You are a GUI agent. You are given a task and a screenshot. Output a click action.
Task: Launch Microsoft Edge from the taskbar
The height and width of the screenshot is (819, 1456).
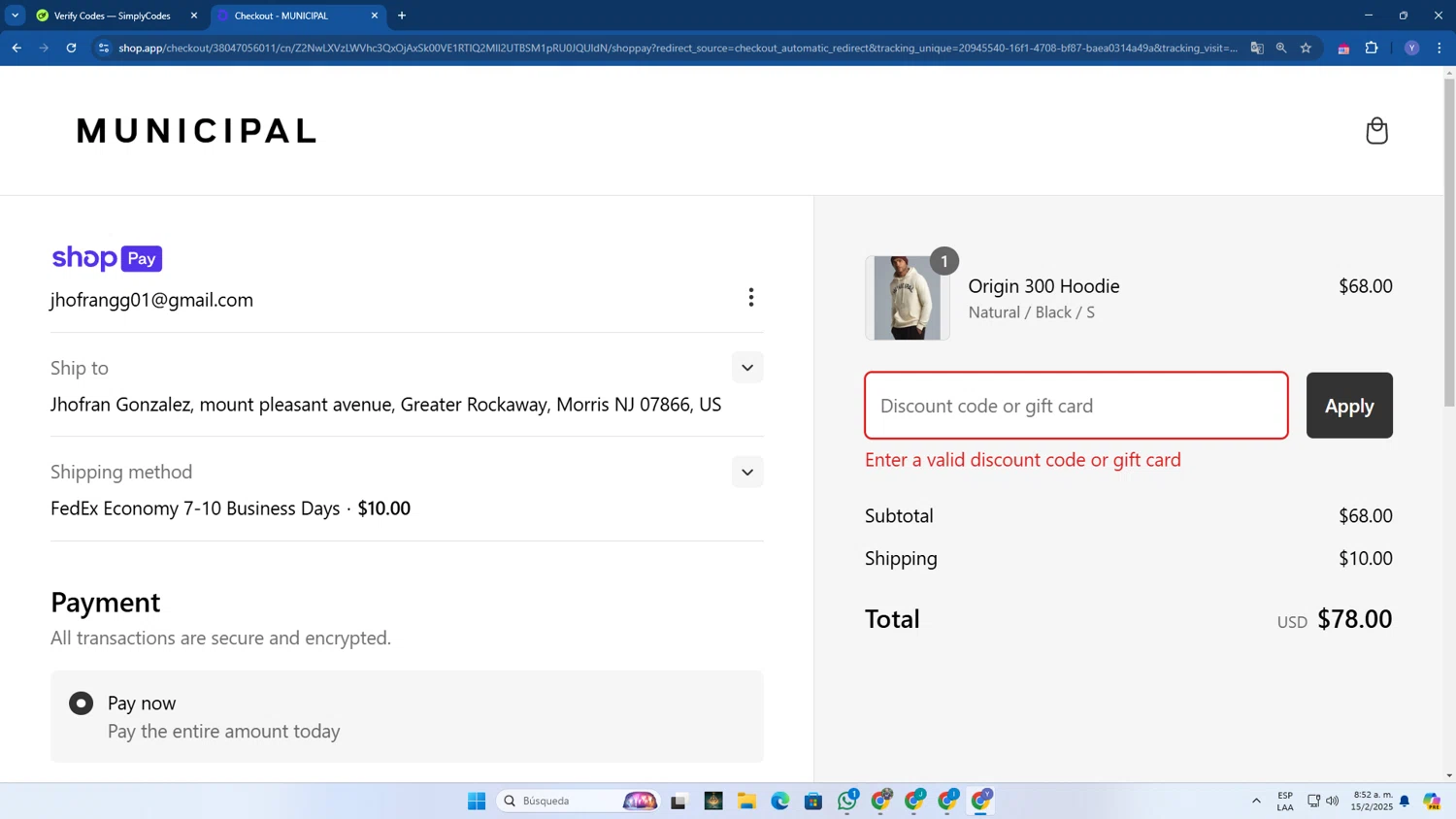click(780, 801)
